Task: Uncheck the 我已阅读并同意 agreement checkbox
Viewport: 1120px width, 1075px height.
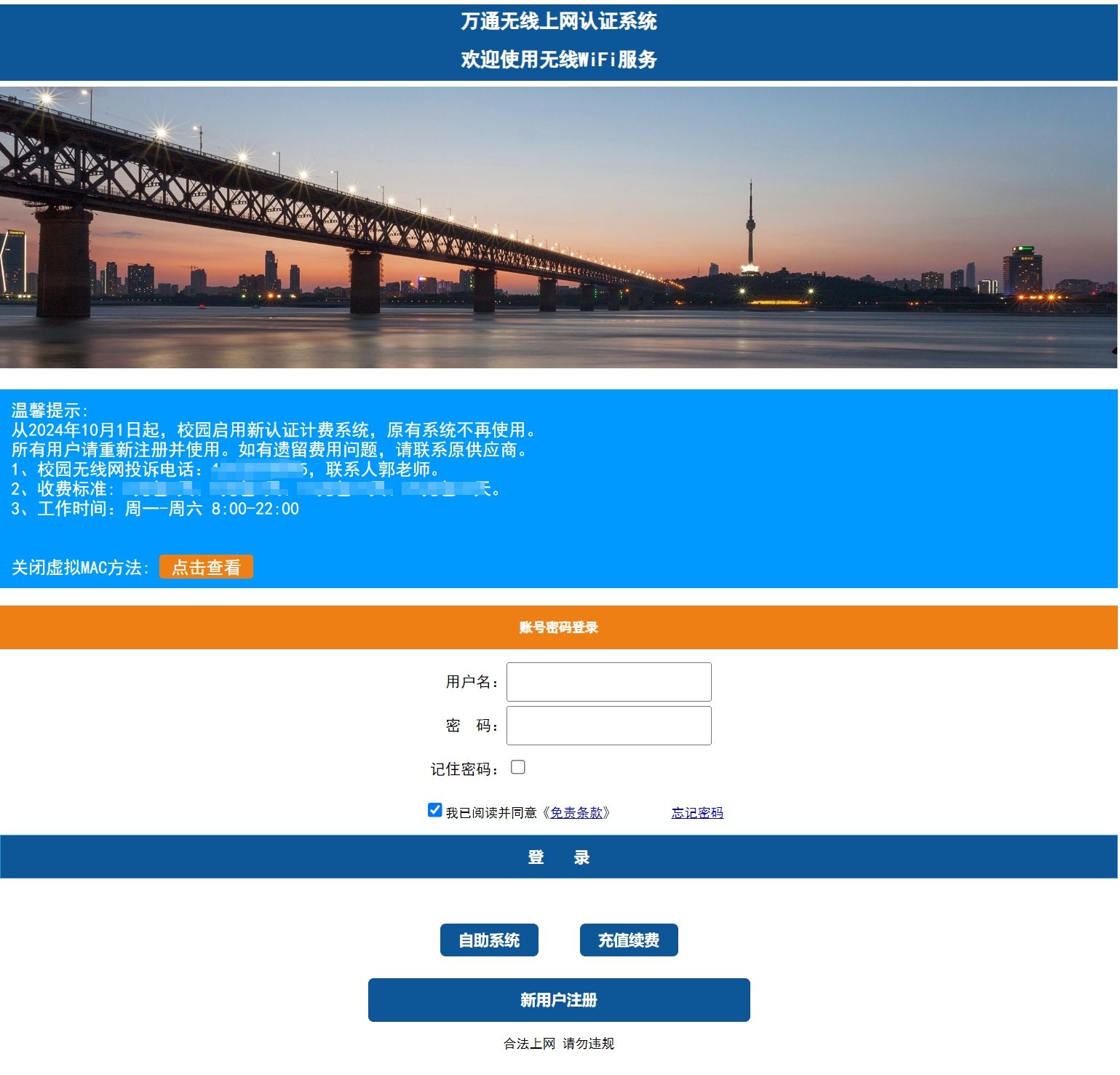Action: 435,811
